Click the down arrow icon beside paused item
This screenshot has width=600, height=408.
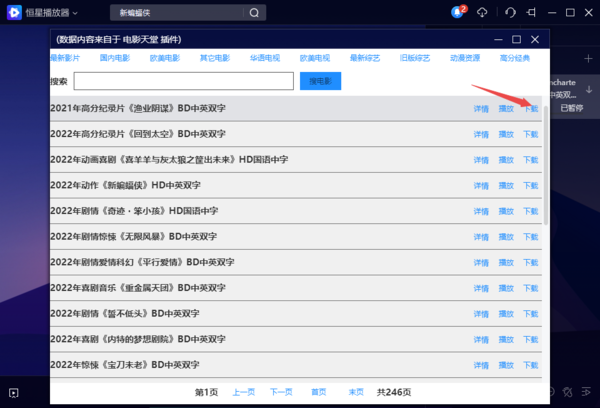pos(589,90)
